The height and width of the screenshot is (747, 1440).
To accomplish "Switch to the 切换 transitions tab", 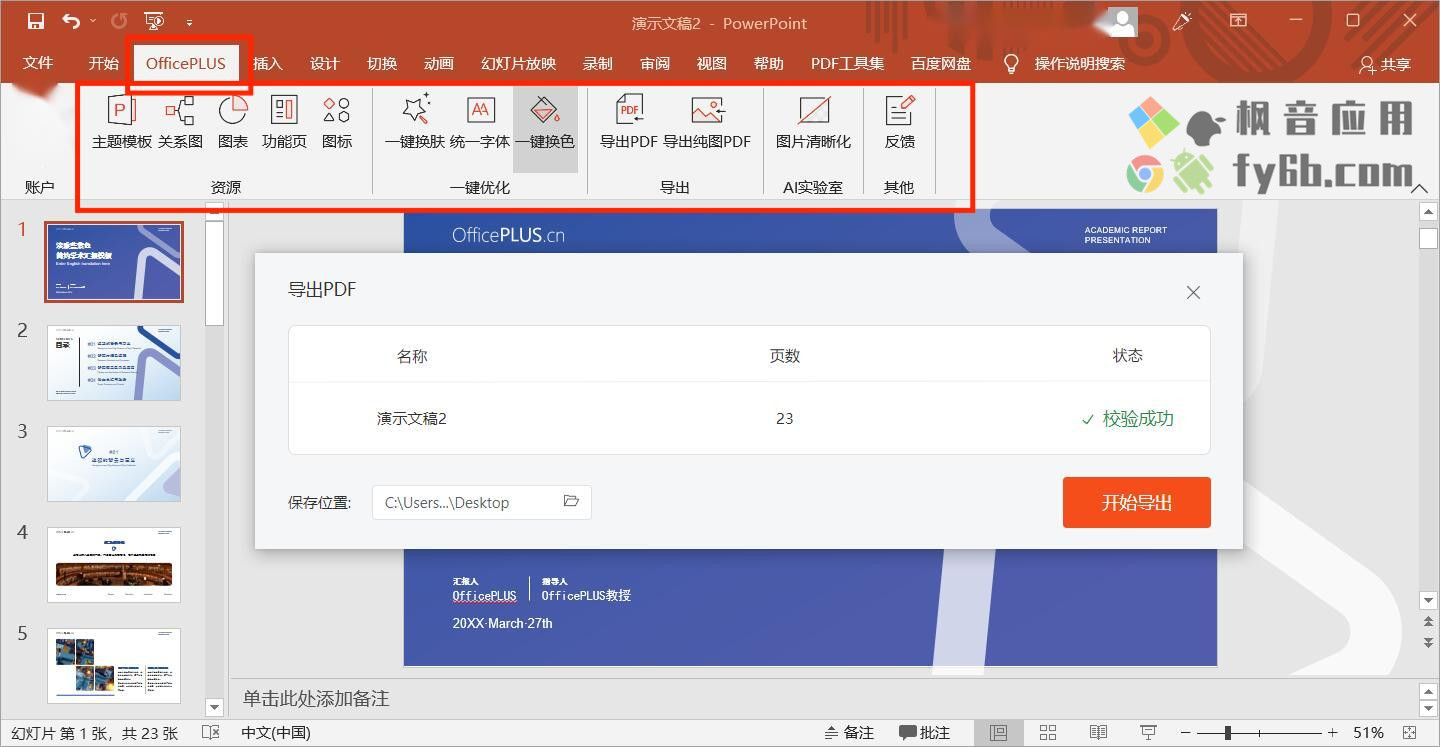I will [x=382, y=63].
